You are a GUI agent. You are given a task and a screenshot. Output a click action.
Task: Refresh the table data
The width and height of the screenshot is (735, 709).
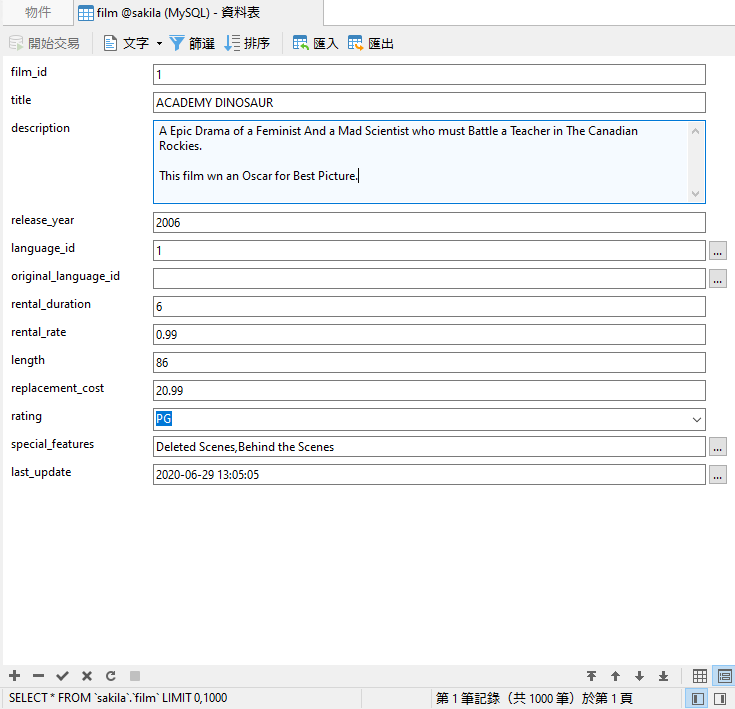tap(111, 676)
